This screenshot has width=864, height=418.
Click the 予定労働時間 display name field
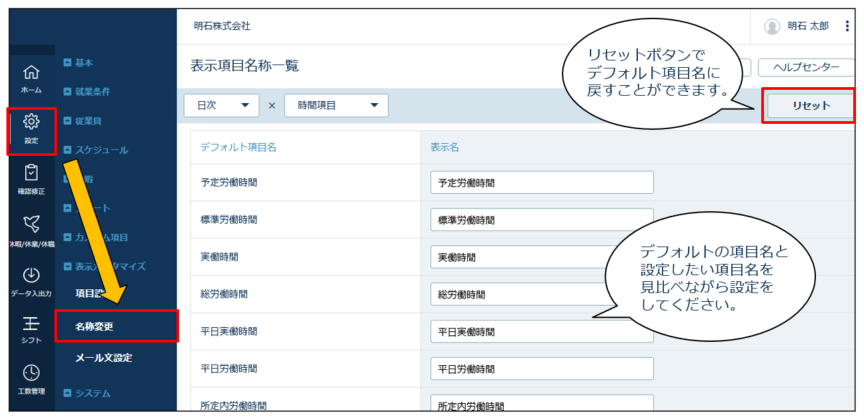point(542,182)
